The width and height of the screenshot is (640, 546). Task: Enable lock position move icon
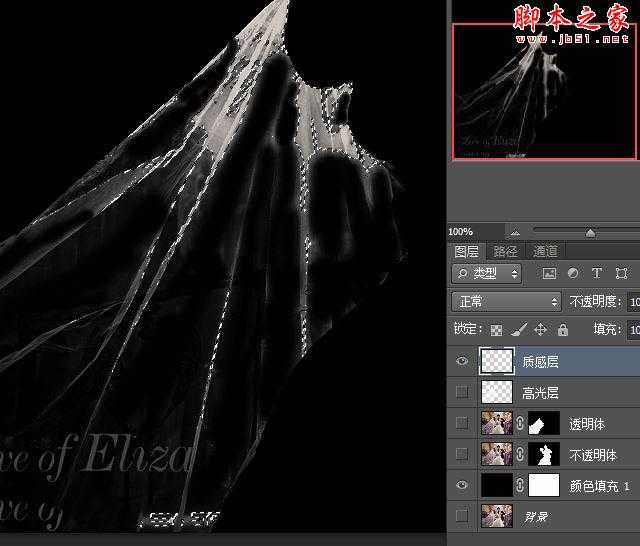coord(540,329)
